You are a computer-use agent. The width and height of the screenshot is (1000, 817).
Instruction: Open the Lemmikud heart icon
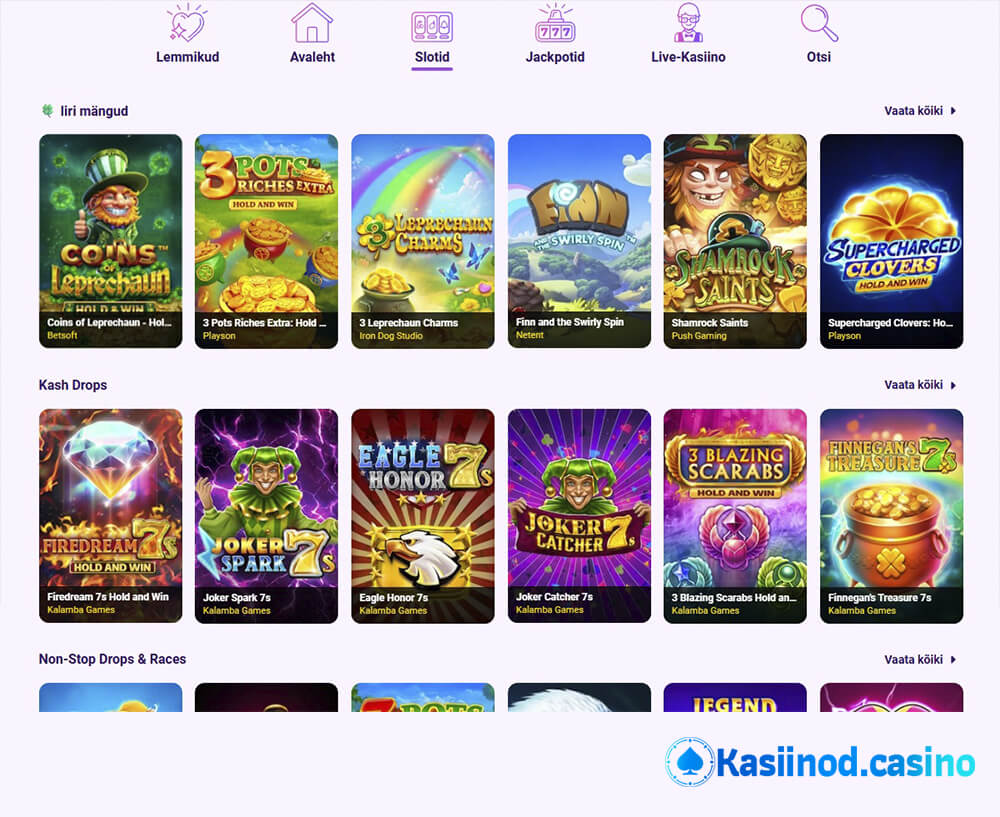(x=187, y=23)
